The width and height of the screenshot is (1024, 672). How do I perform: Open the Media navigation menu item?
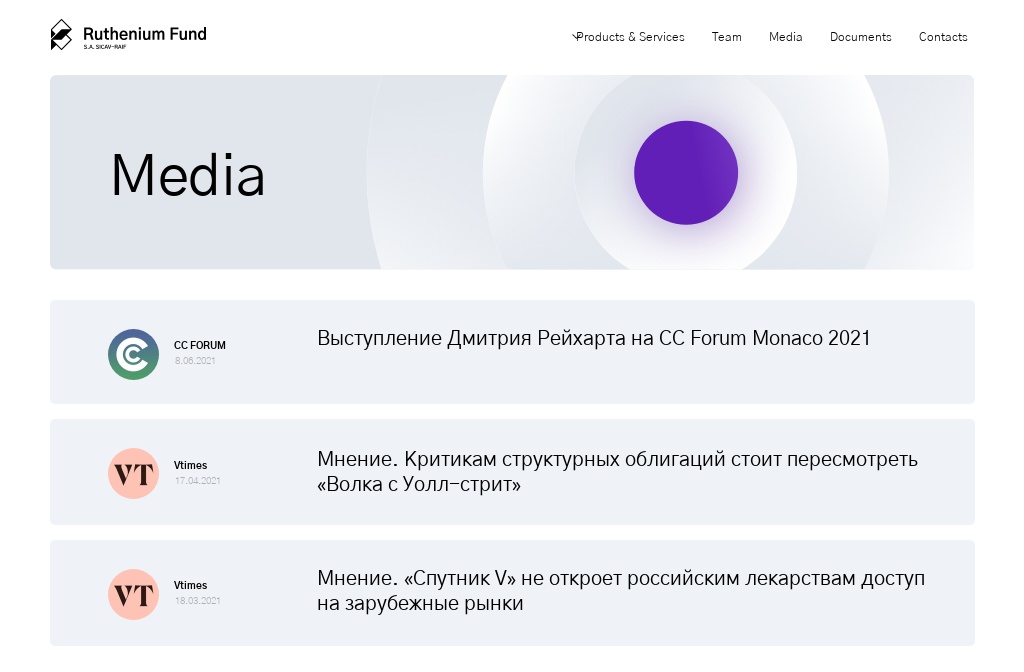785,37
